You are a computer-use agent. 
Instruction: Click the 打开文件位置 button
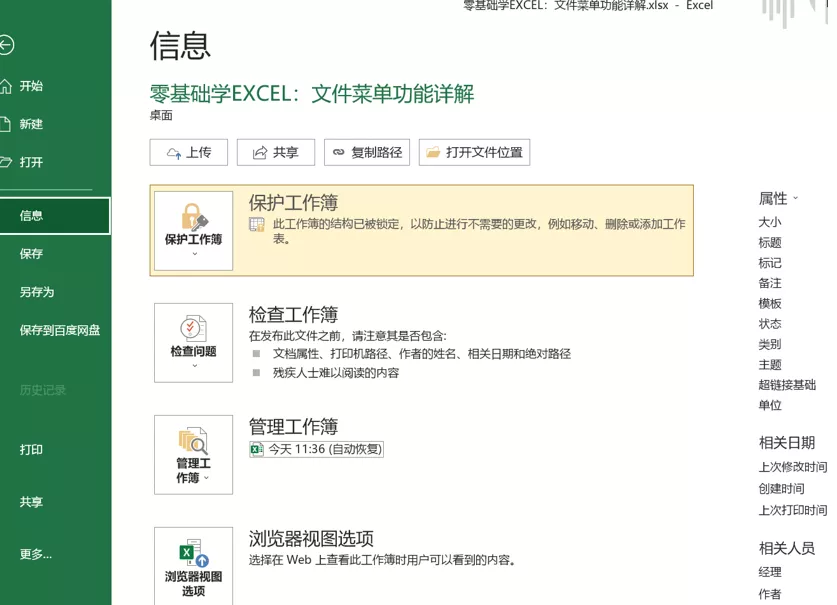(x=475, y=152)
